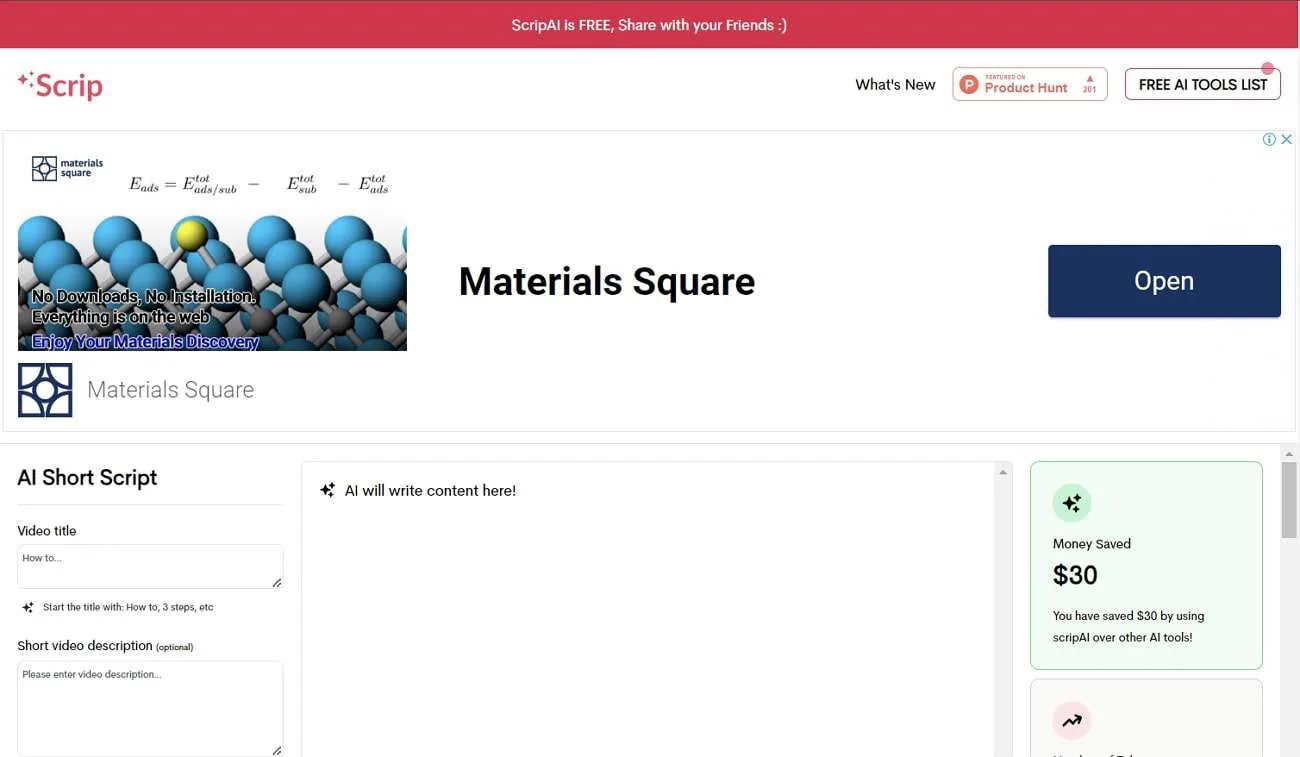Click the page vertical scrollbar thumb

point(1290,499)
